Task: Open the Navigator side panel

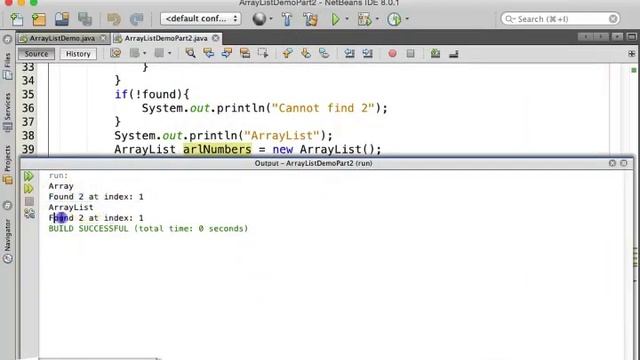Action: pyautogui.click(x=7, y=241)
